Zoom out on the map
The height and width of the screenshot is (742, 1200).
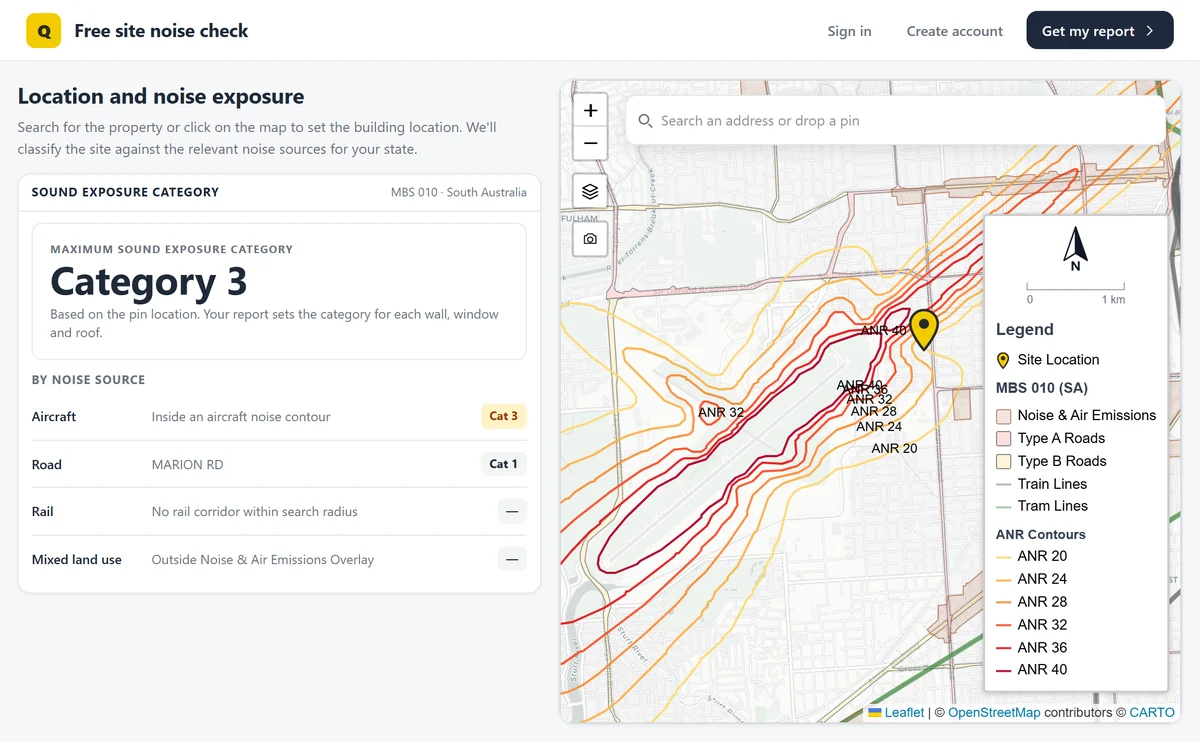(590, 144)
